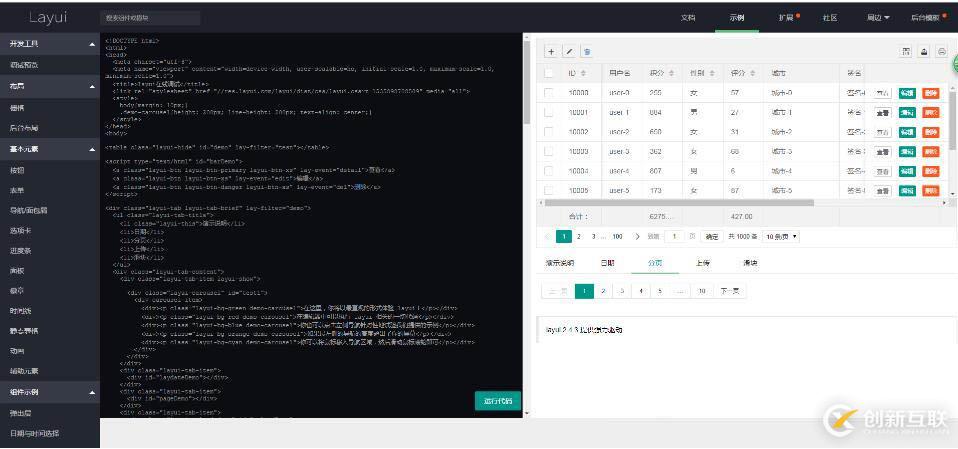Sort by the 评分 column arrows
958x449 pixels.
[752, 73]
